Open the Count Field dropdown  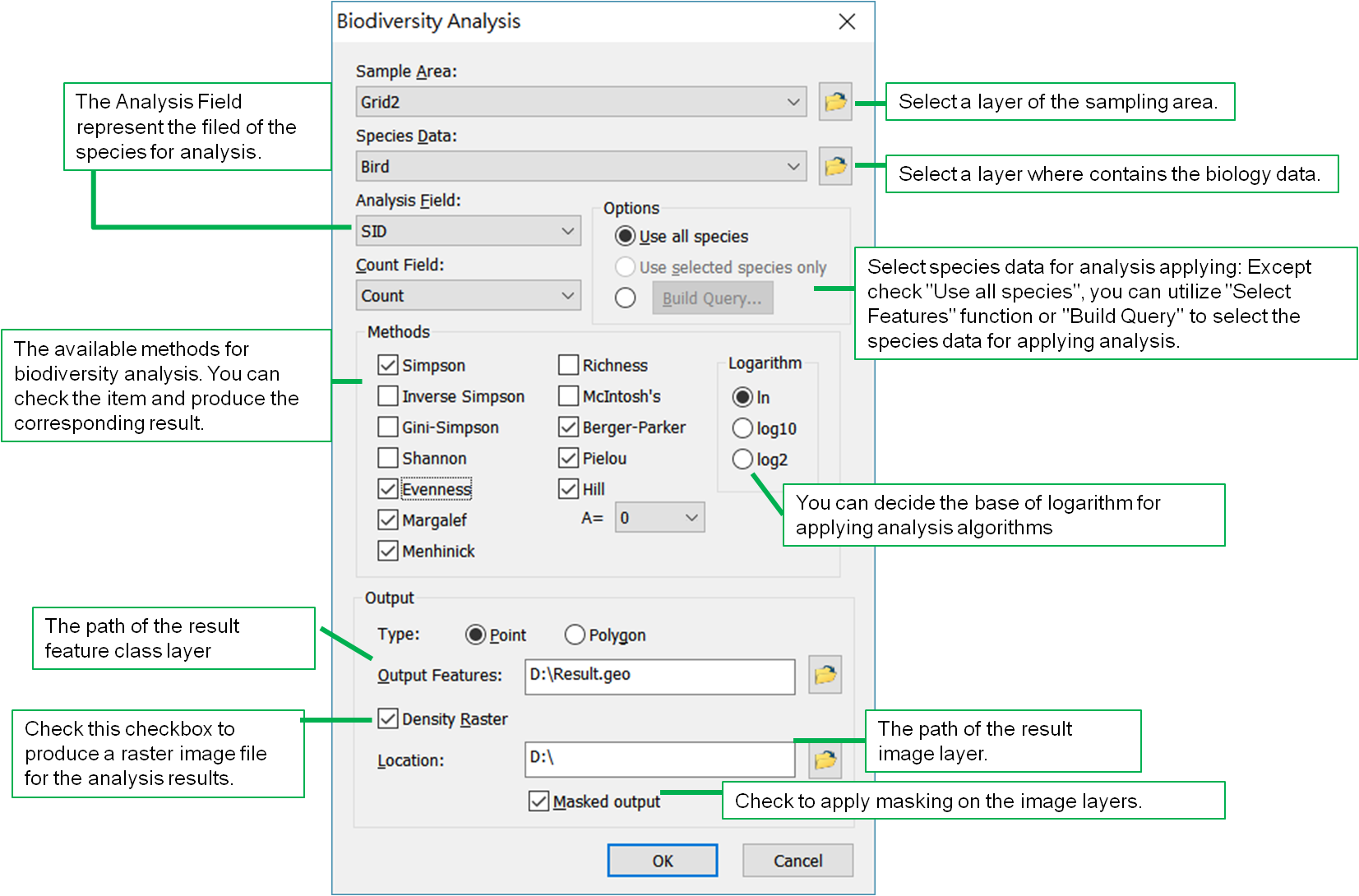tap(567, 296)
